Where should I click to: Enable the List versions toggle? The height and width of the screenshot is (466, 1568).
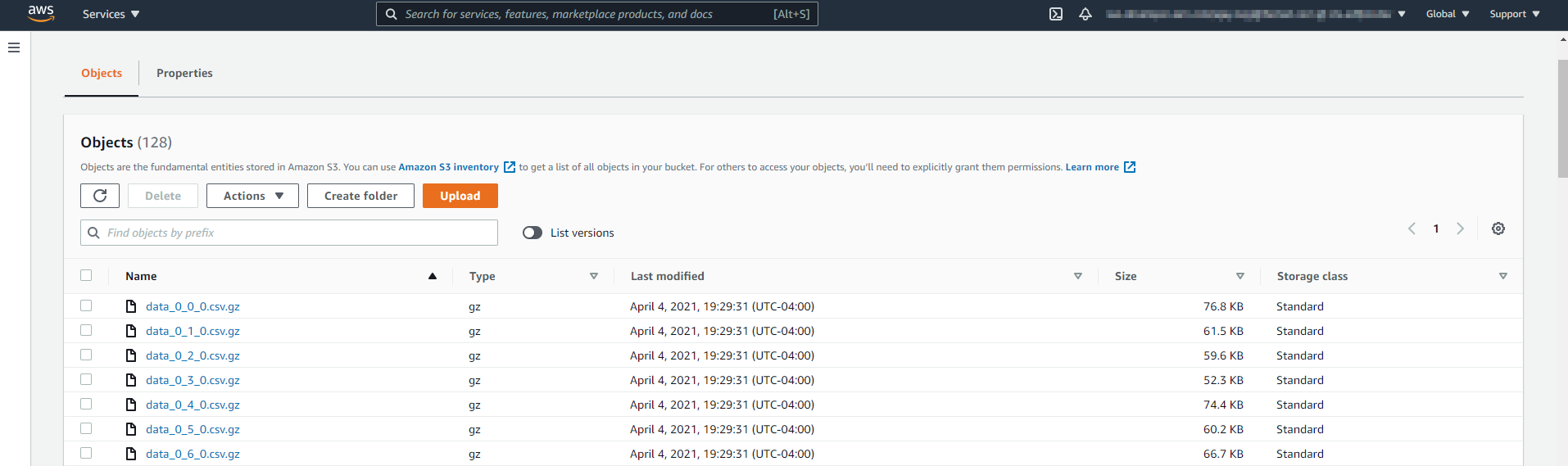[x=532, y=233]
